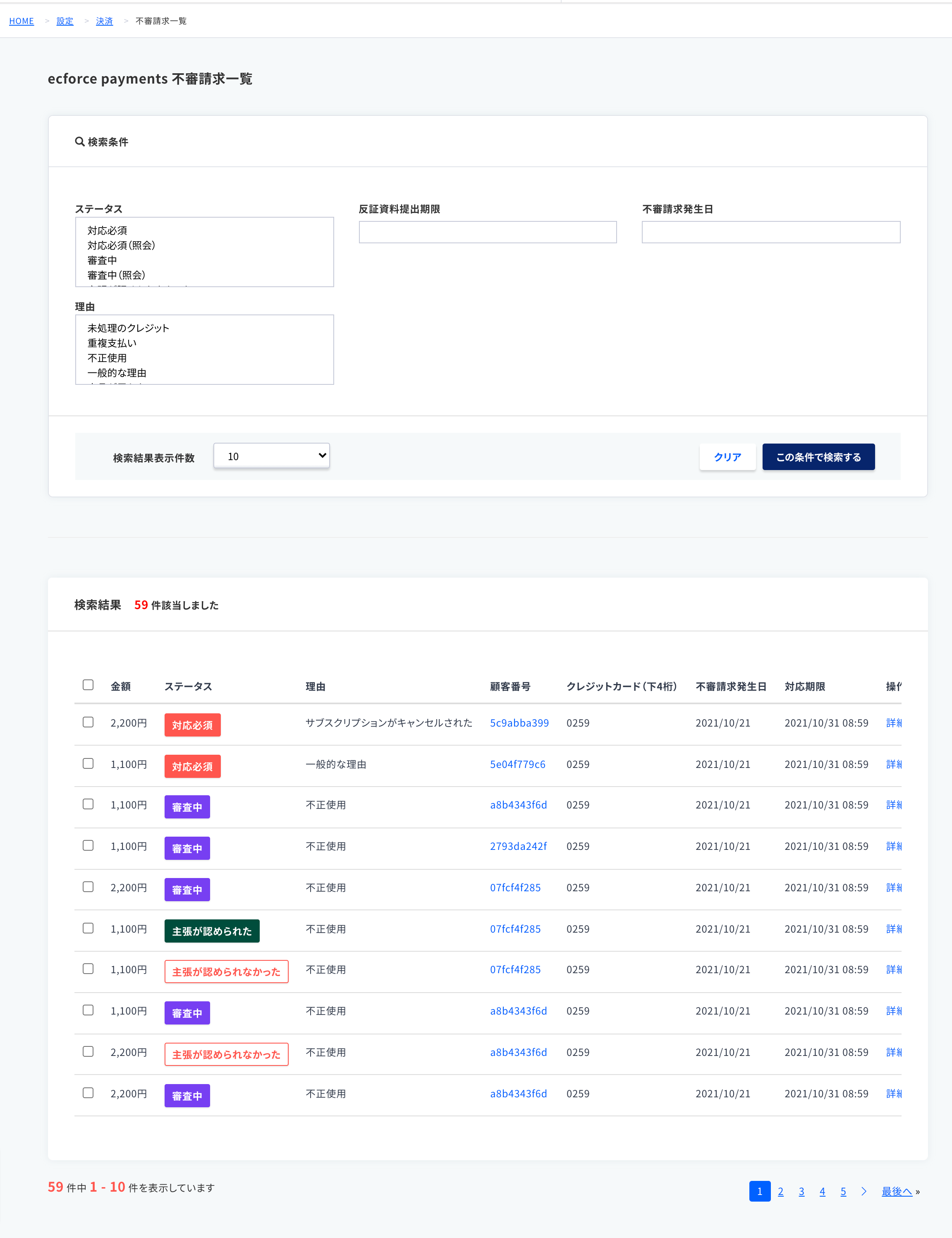Focus the 反証資料提出期限 date field
This screenshot has width=952, height=1238.
(x=487, y=232)
